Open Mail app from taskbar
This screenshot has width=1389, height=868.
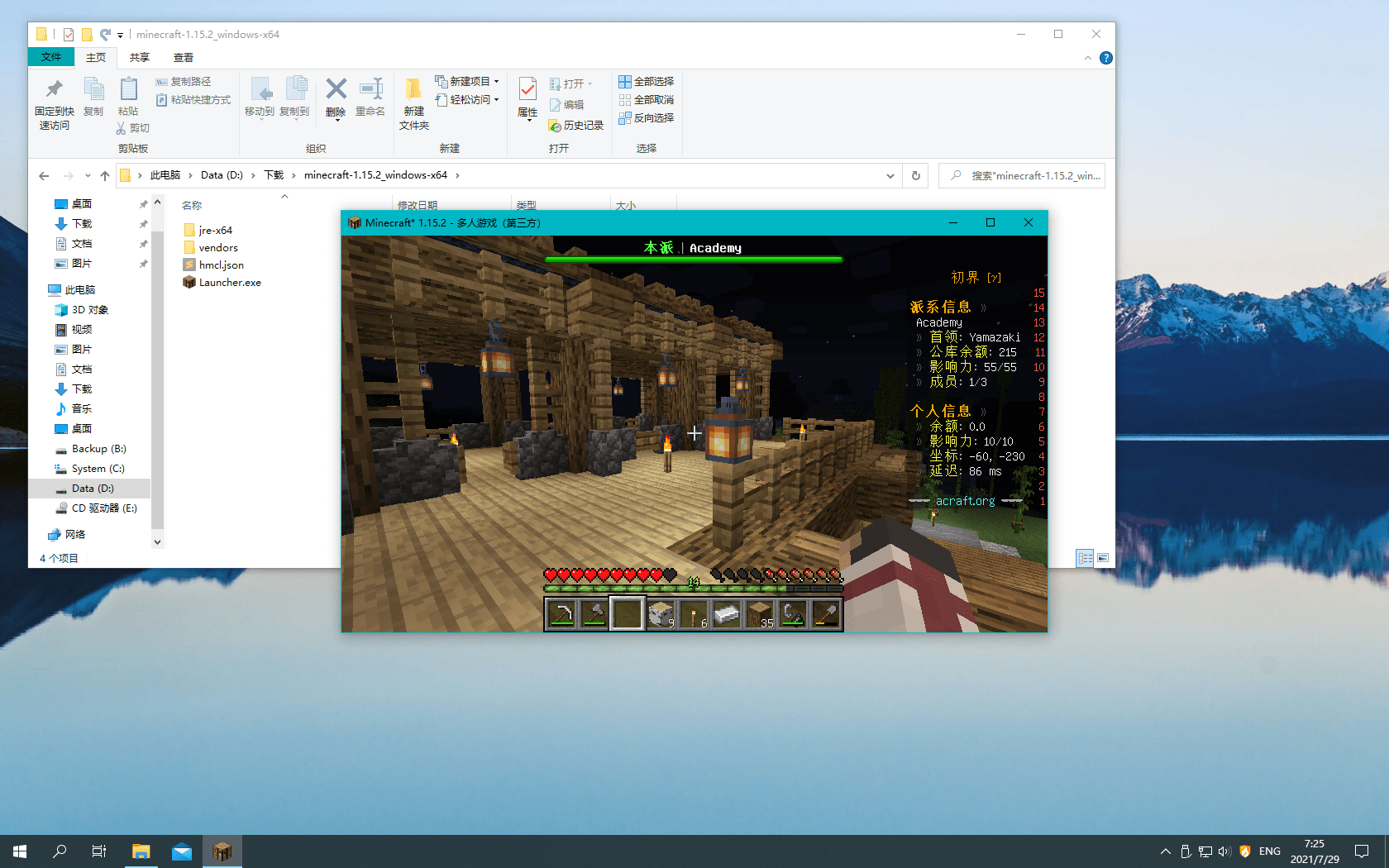182,851
